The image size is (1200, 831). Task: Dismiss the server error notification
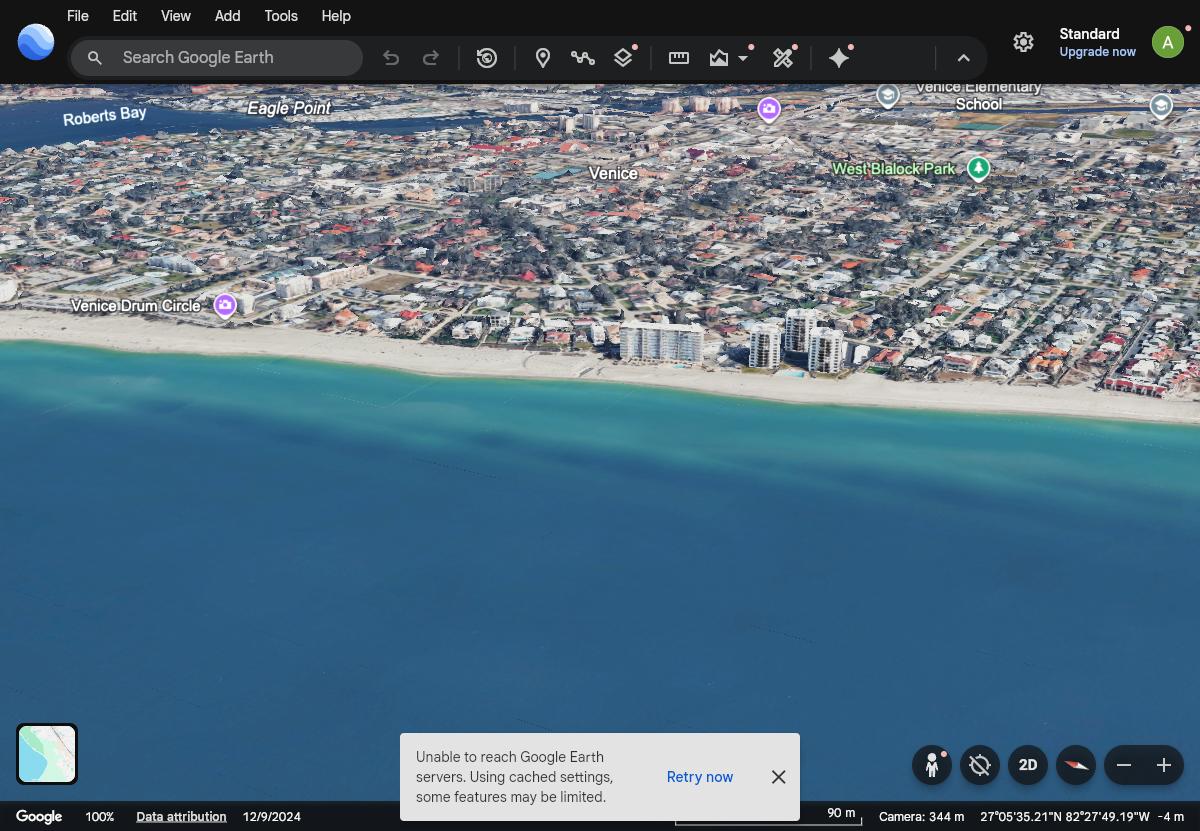tap(779, 777)
